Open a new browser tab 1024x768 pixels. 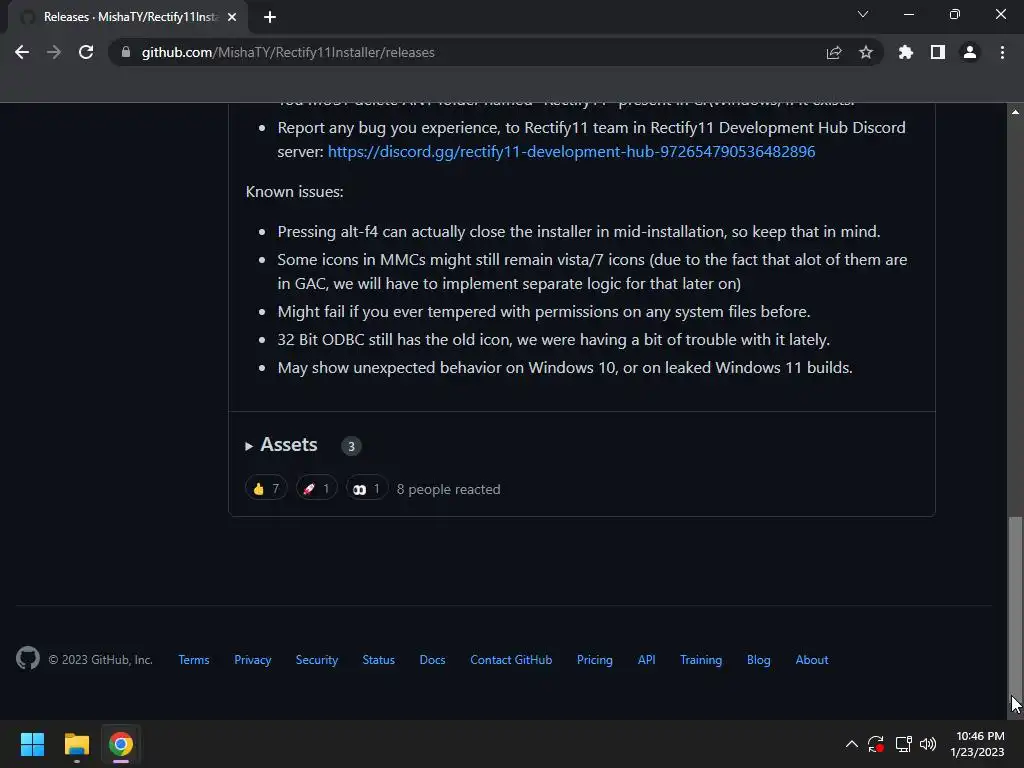[x=270, y=17]
